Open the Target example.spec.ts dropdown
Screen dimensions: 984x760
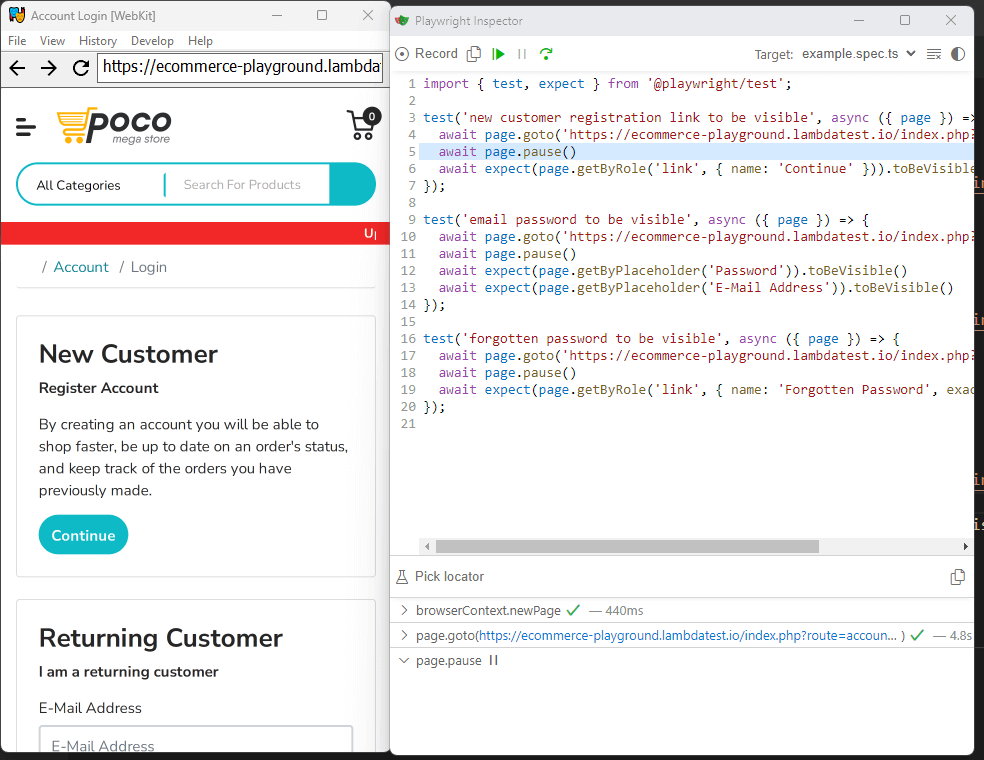click(x=859, y=54)
